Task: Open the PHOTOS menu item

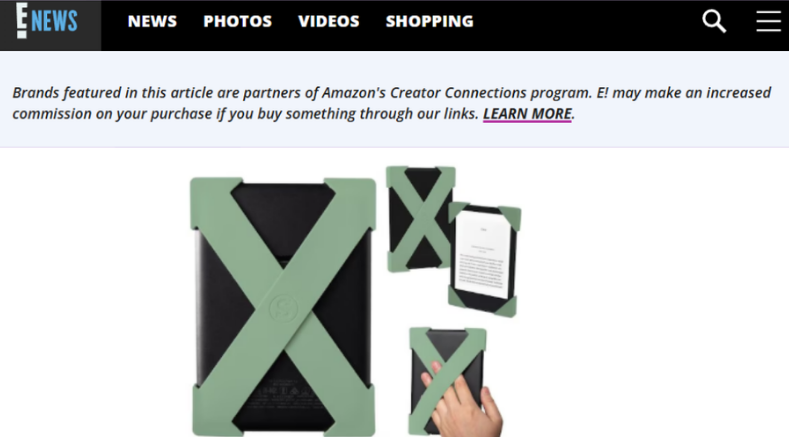Action: point(238,21)
